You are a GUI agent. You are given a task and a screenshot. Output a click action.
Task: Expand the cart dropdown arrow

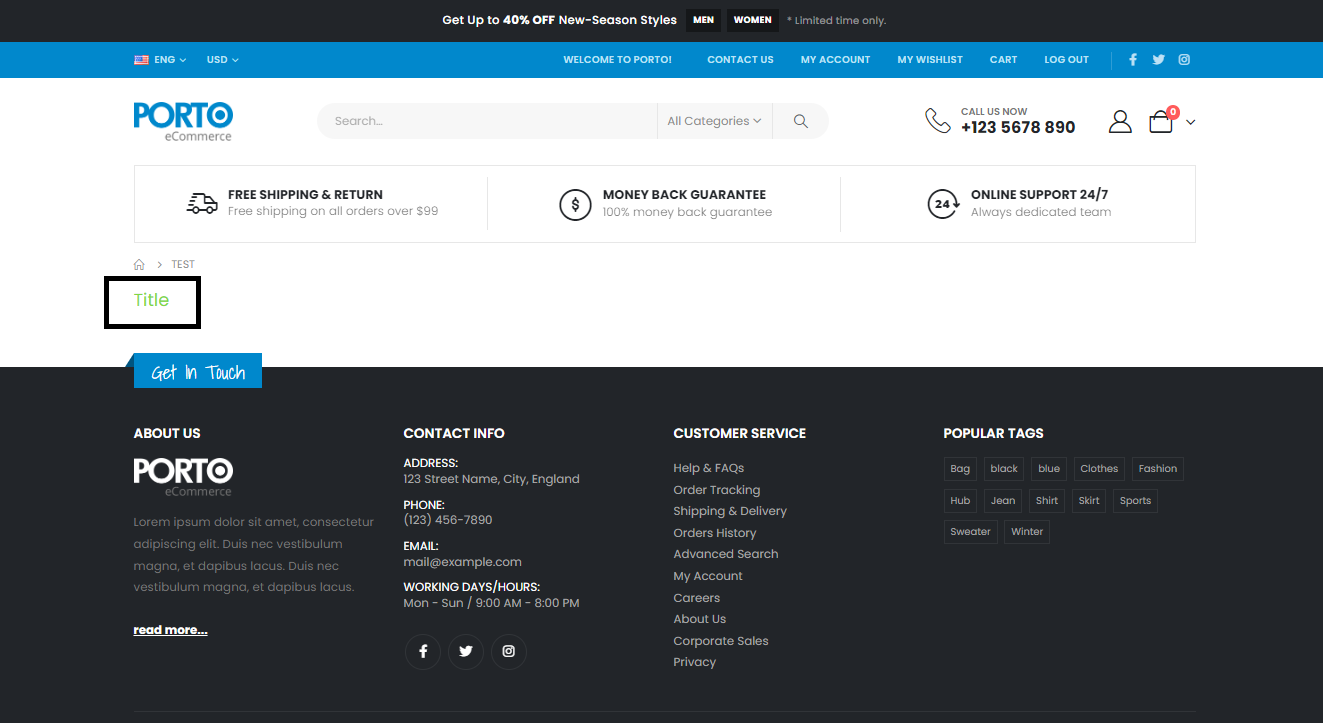tap(1190, 122)
